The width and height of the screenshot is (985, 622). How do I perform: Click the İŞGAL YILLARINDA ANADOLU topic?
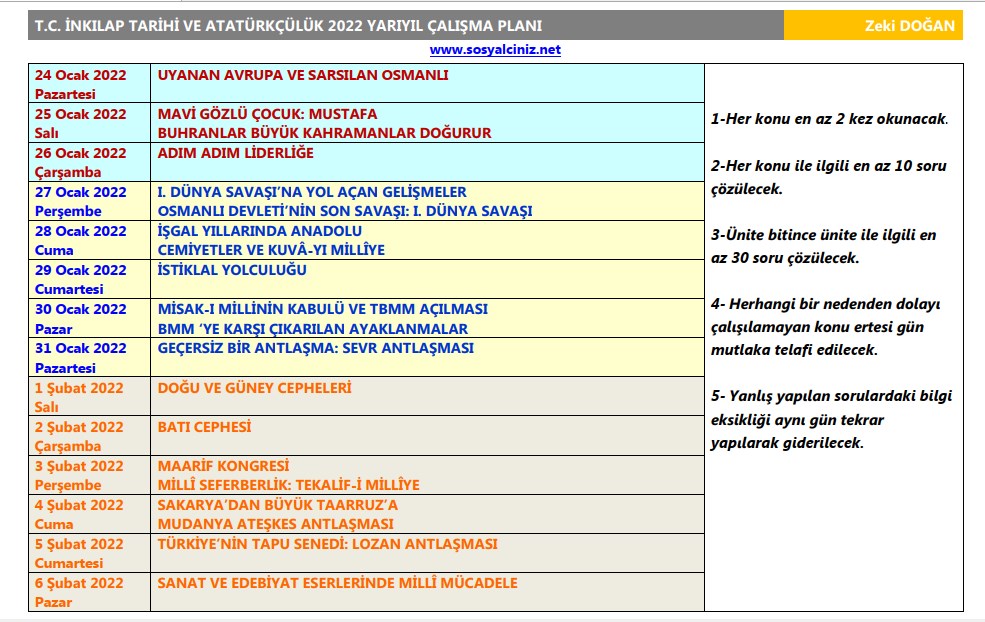[260, 231]
